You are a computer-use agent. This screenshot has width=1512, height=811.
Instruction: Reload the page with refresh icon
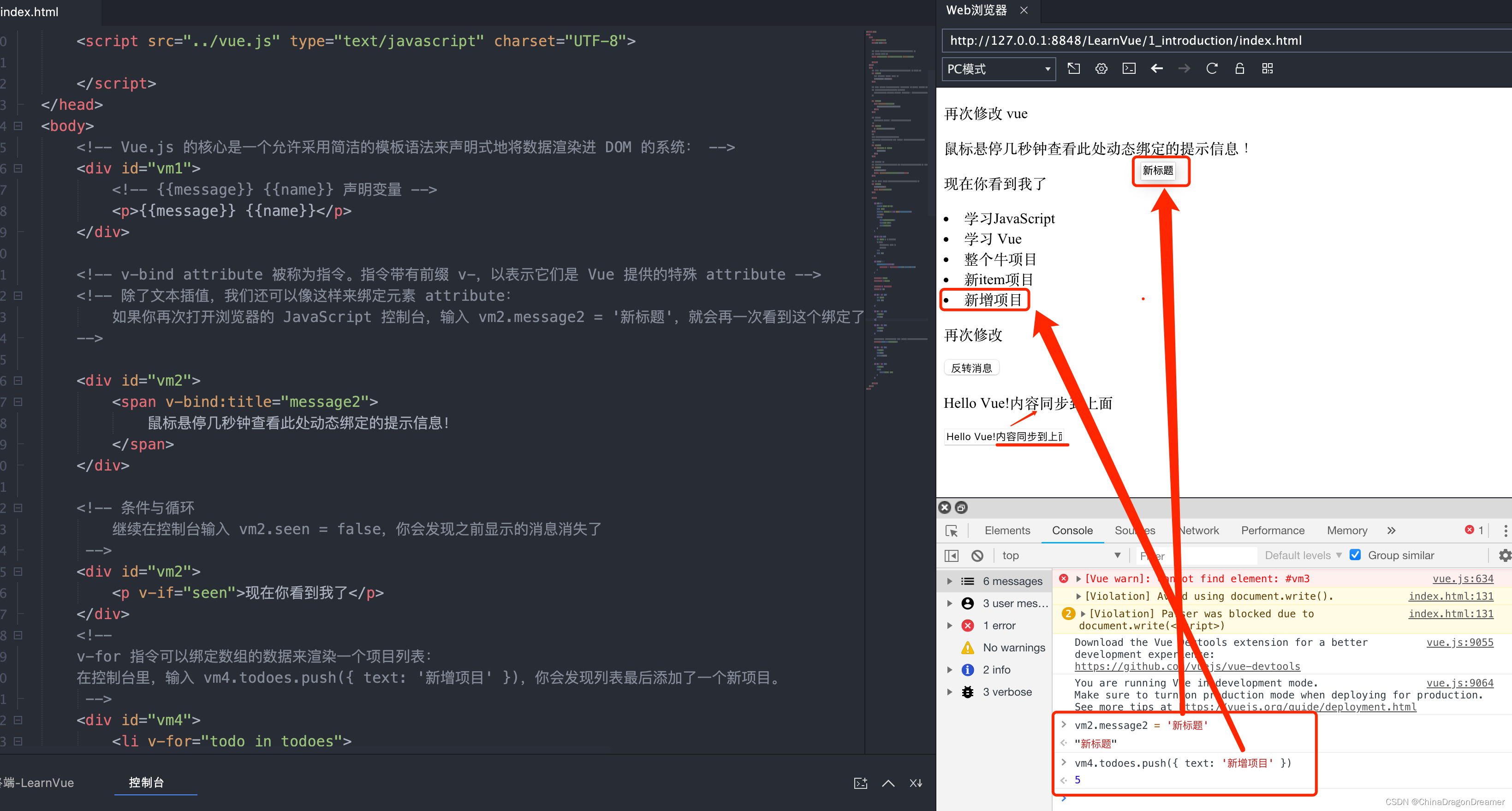1211,69
